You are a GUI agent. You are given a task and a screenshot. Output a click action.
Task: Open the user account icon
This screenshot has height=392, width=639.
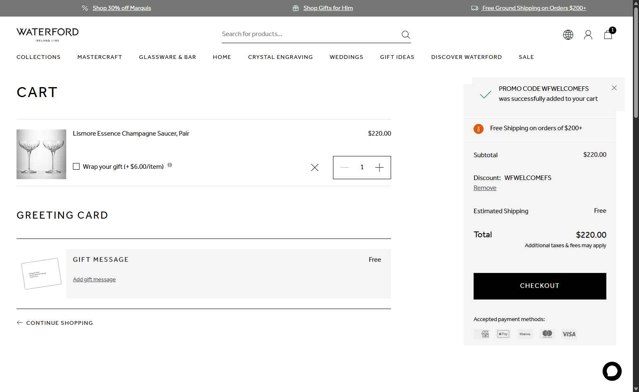(x=588, y=35)
